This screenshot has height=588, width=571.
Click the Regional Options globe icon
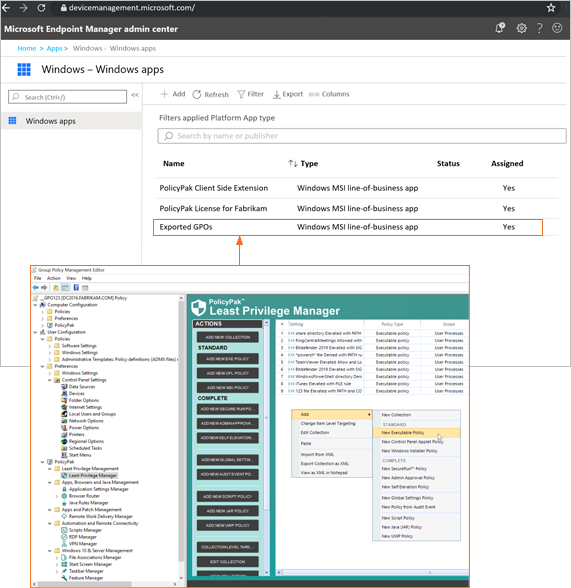coord(64,441)
